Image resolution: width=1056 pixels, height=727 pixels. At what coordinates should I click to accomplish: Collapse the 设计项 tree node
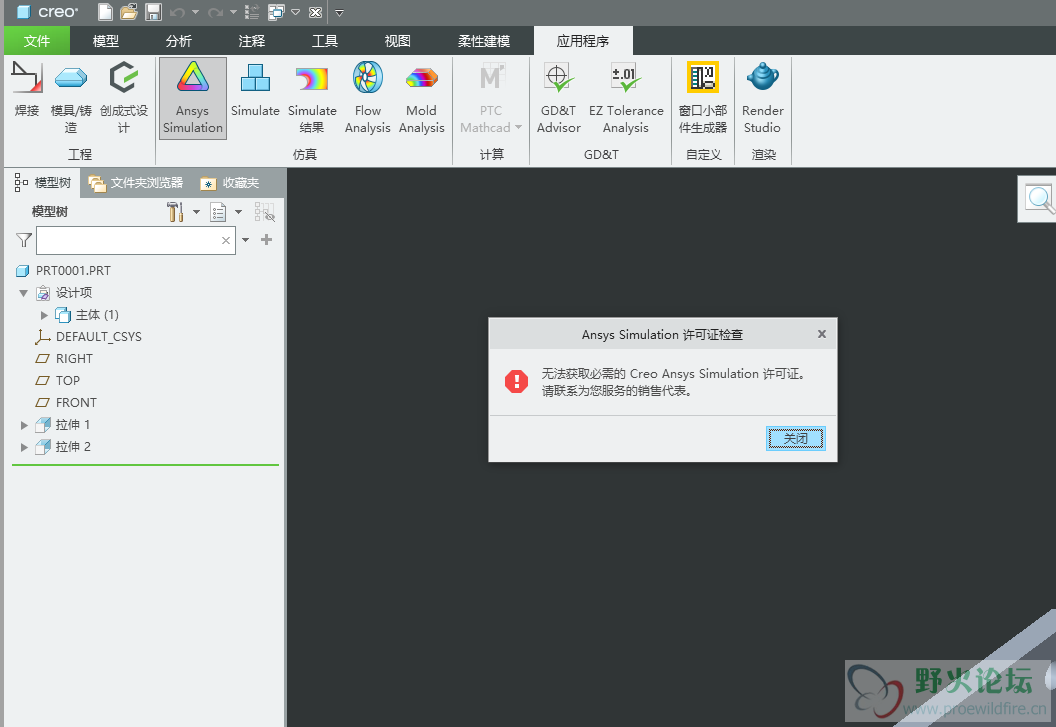click(24, 293)
